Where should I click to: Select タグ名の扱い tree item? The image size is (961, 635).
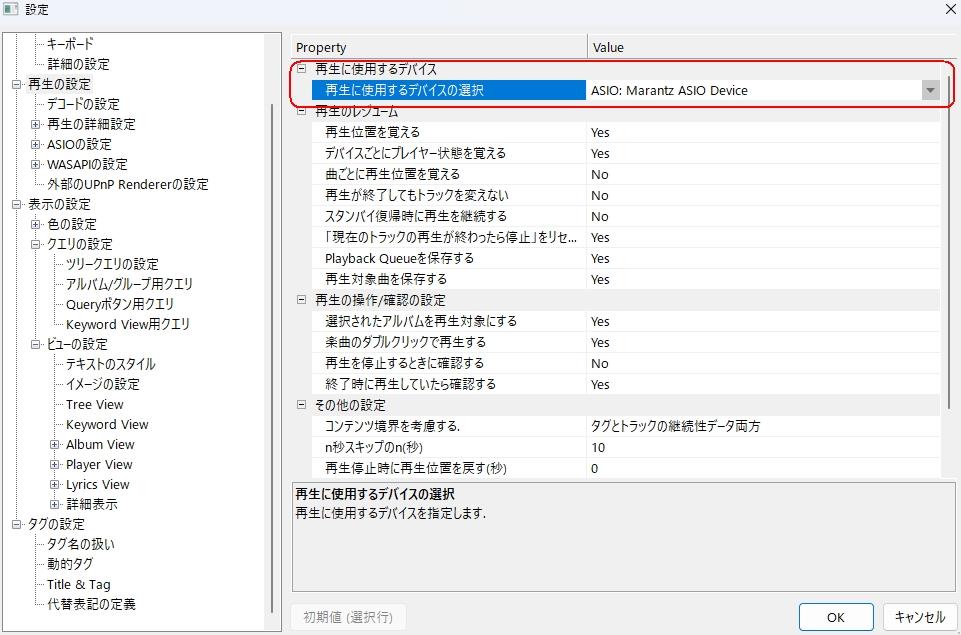click(x=81, y=544)
